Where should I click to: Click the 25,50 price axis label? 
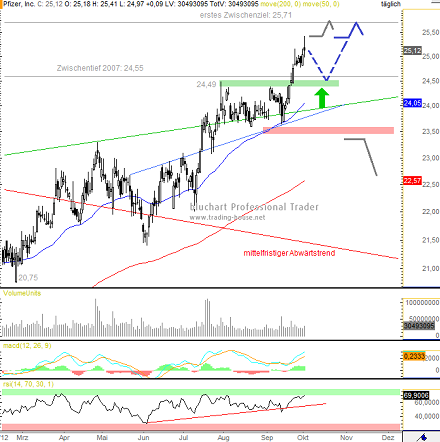pos(431,33)
